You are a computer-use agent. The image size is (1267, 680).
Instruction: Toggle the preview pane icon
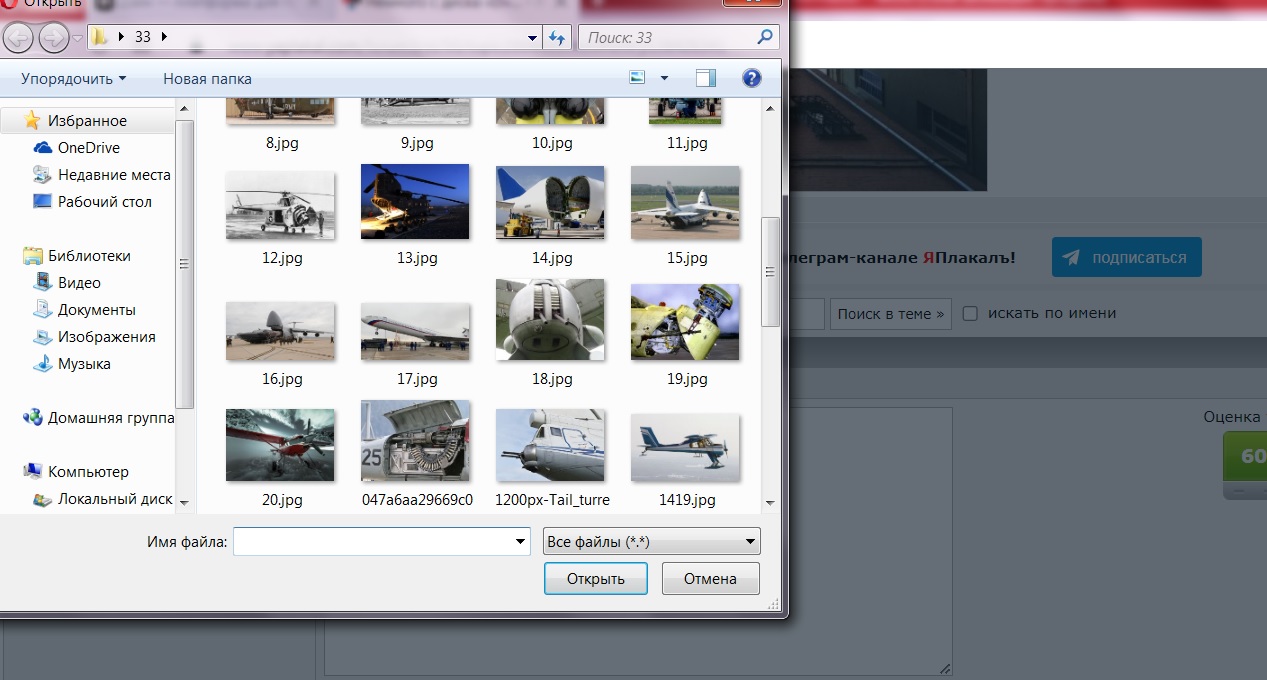706,78
